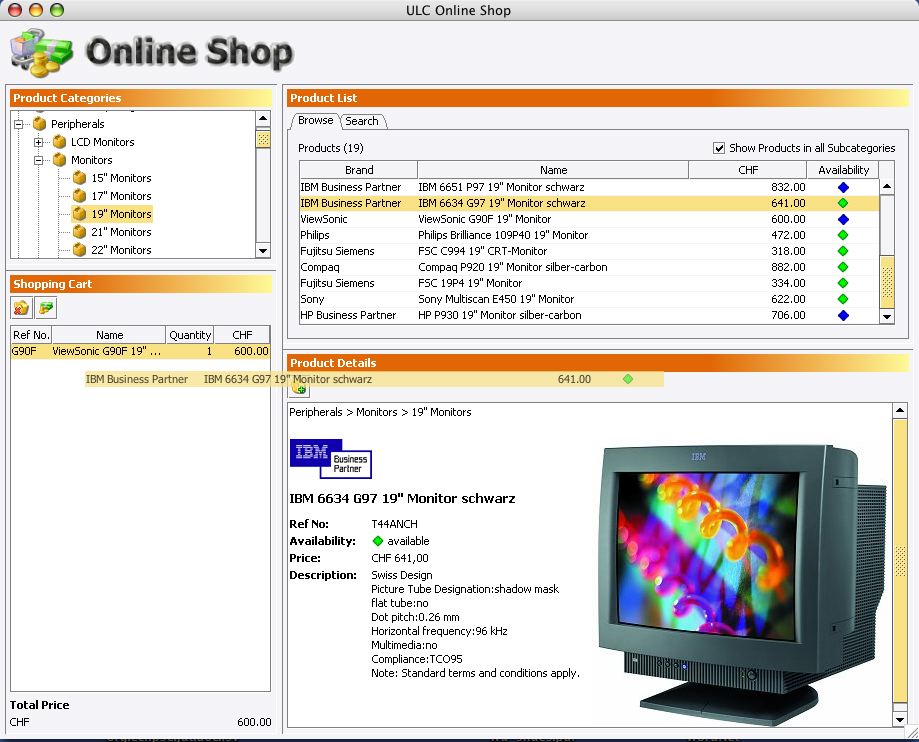This screenshot has height=742, width=919.
Task: Click Product Categories scroll up arrow
Action: 263,118
